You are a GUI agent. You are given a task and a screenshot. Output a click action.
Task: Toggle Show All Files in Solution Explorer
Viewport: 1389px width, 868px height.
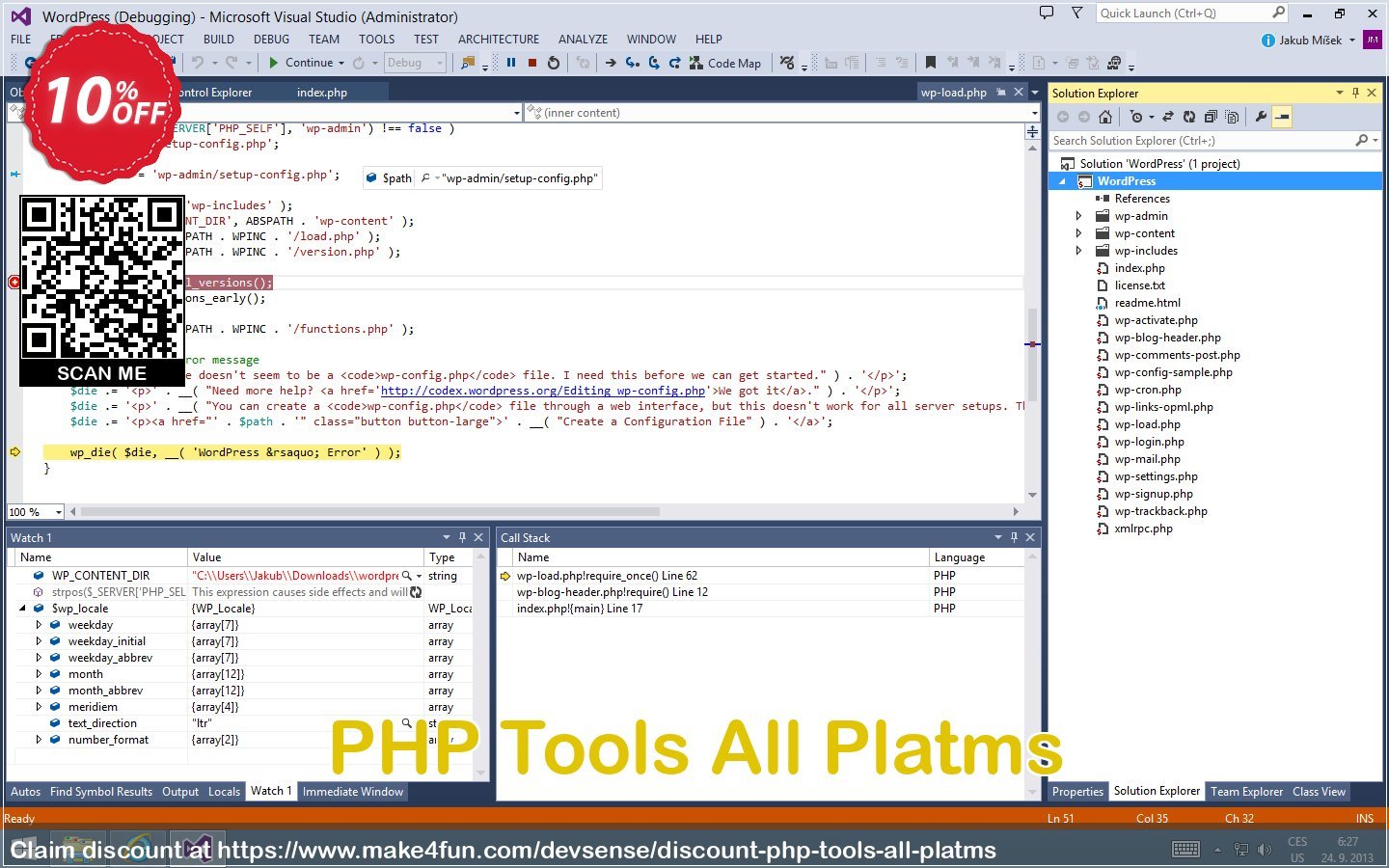1232,117
